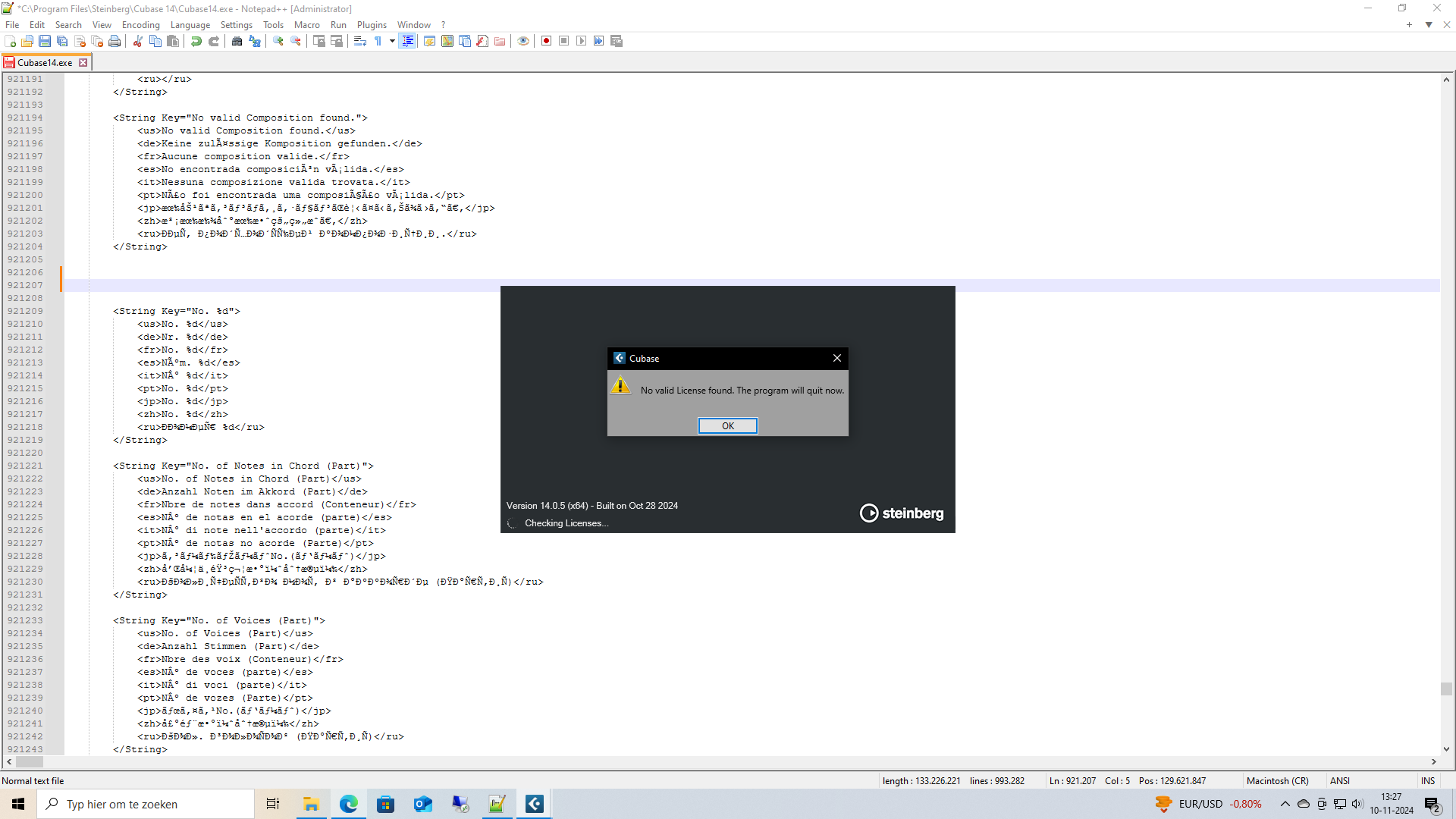1456x819 pixels.
Task: Click the ANSI encoding status bar field
Action: click(x=1340, y=781)
